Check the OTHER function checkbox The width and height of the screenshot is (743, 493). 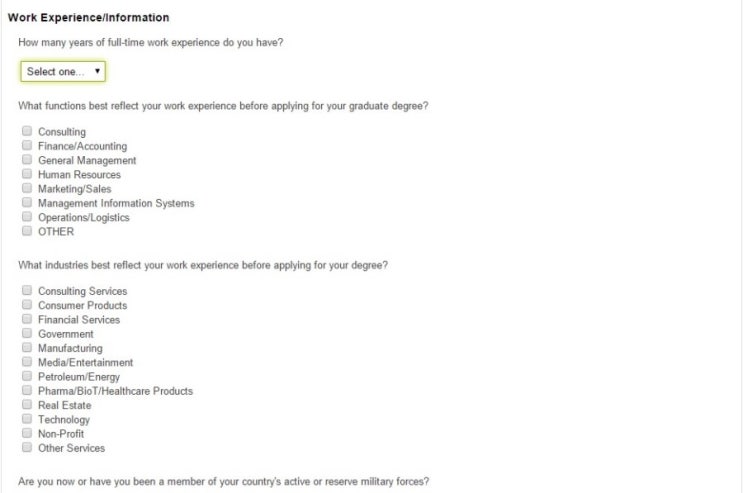(x=27, y=231)
